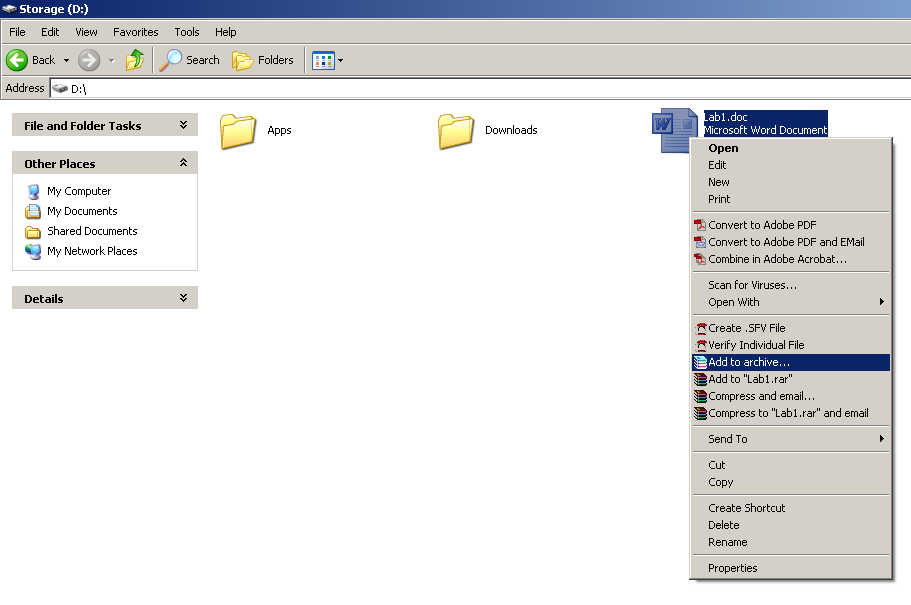Choose Print in the context menu

[x=791, y=199]
